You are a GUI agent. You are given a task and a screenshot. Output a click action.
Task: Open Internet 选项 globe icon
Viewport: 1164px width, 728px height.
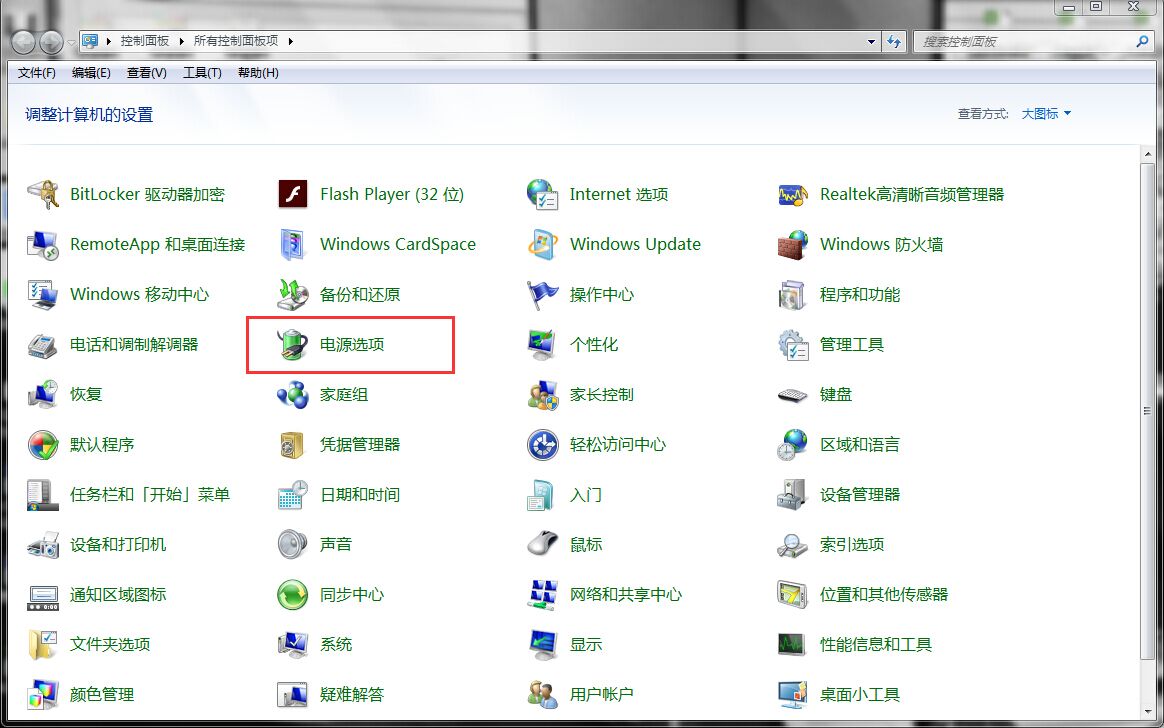pyautogui.click(x=543, y=194)
